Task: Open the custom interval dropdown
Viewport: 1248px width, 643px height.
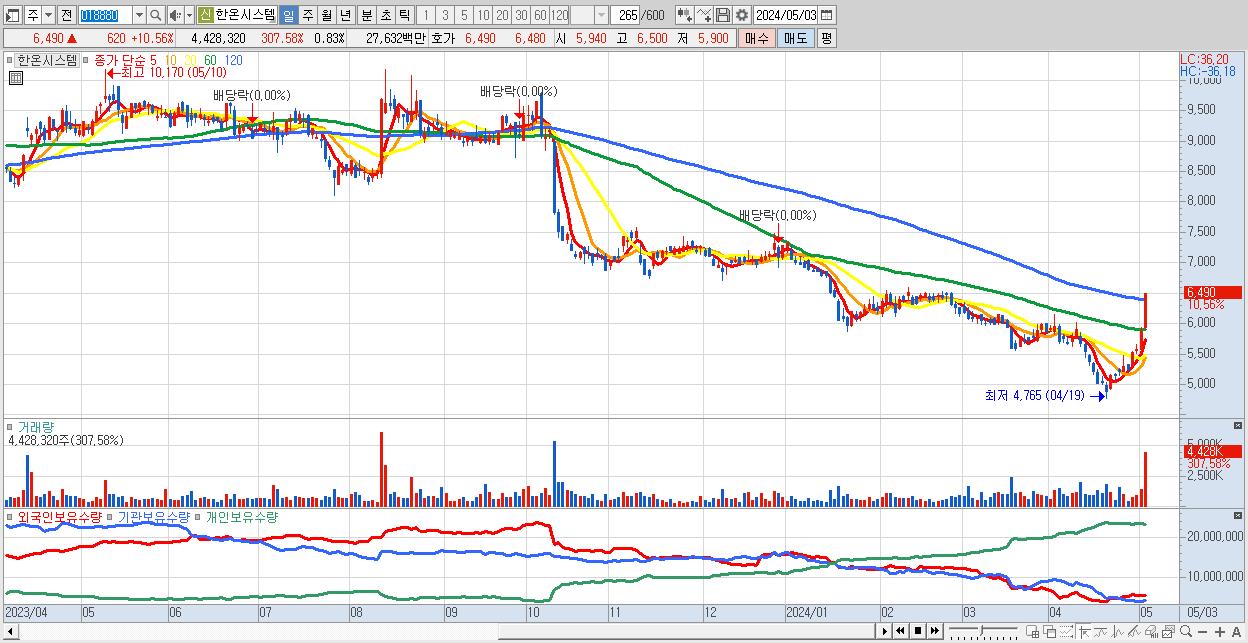Action: [601, 15]
